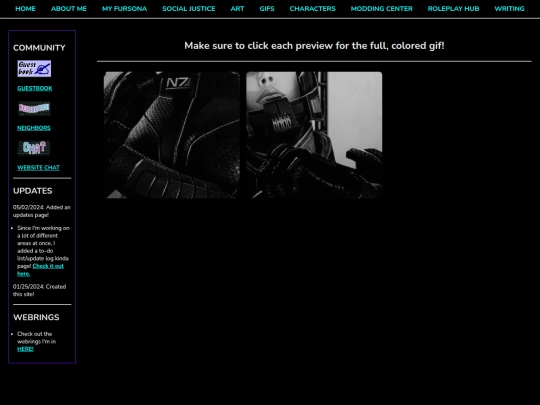This screenshot has width=540, height=405.
Task: Click the Chat pixel badge icon
Action: (34, 148)
